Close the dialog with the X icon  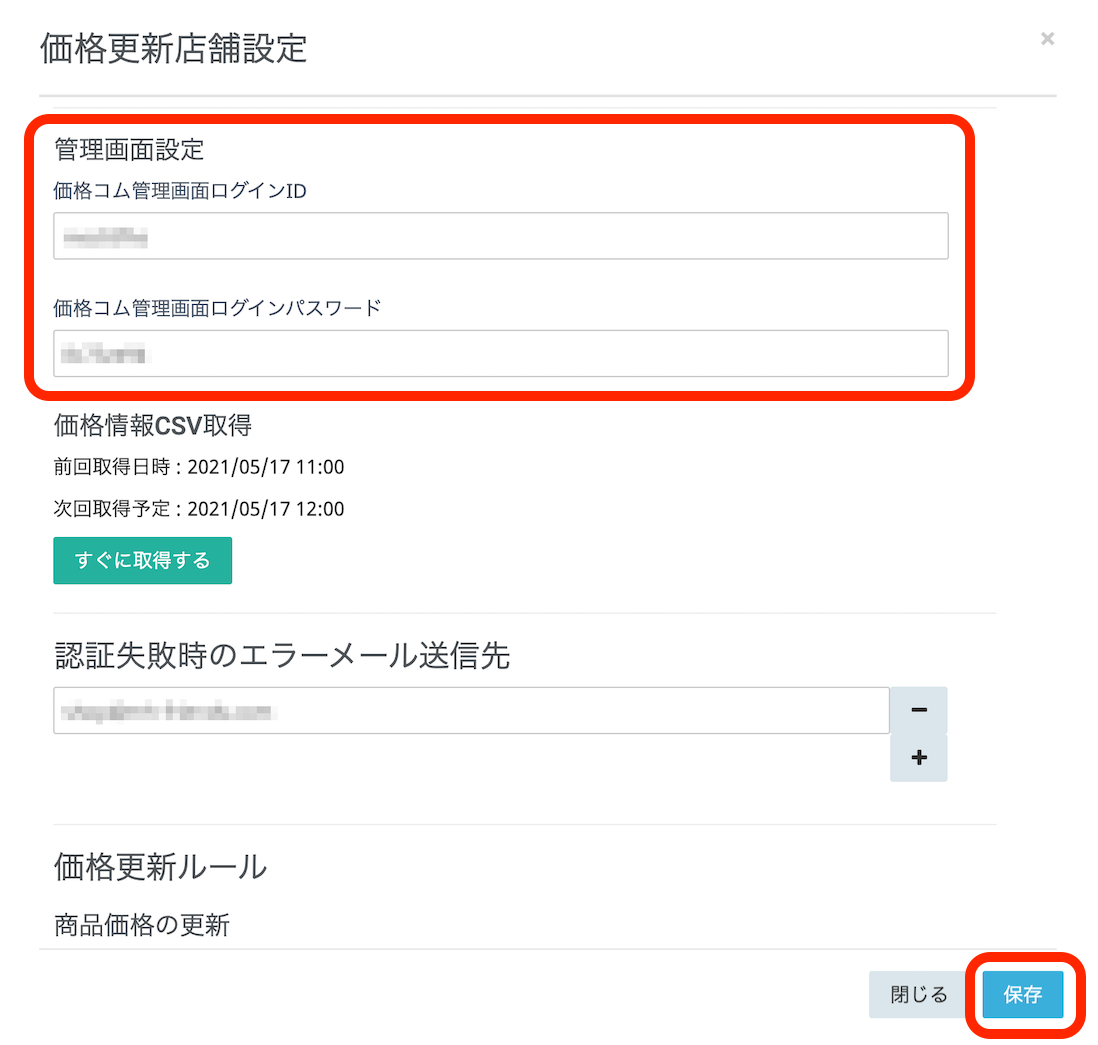[1047, 39]
